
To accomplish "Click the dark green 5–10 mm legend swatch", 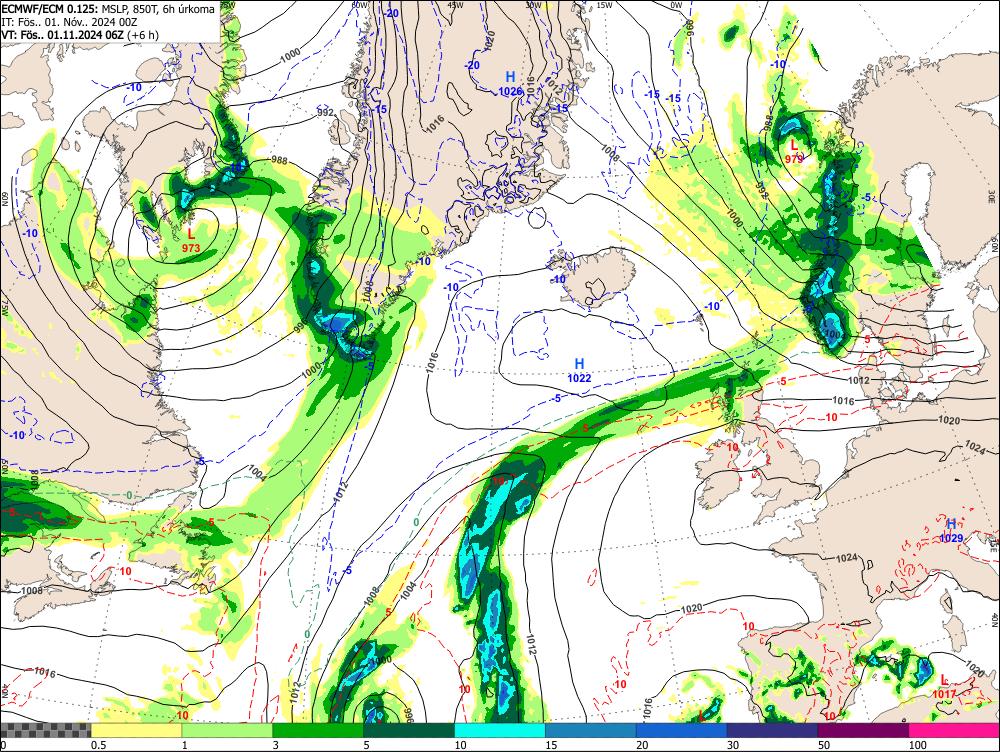I will point(409,730).
